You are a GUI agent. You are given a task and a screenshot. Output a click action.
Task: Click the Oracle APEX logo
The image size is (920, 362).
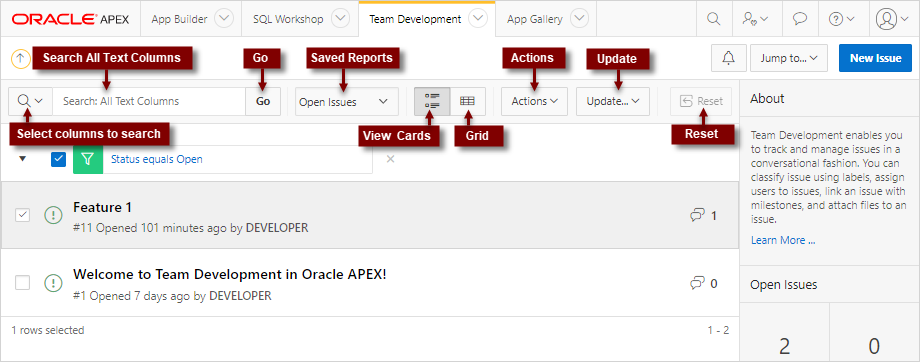70,19
